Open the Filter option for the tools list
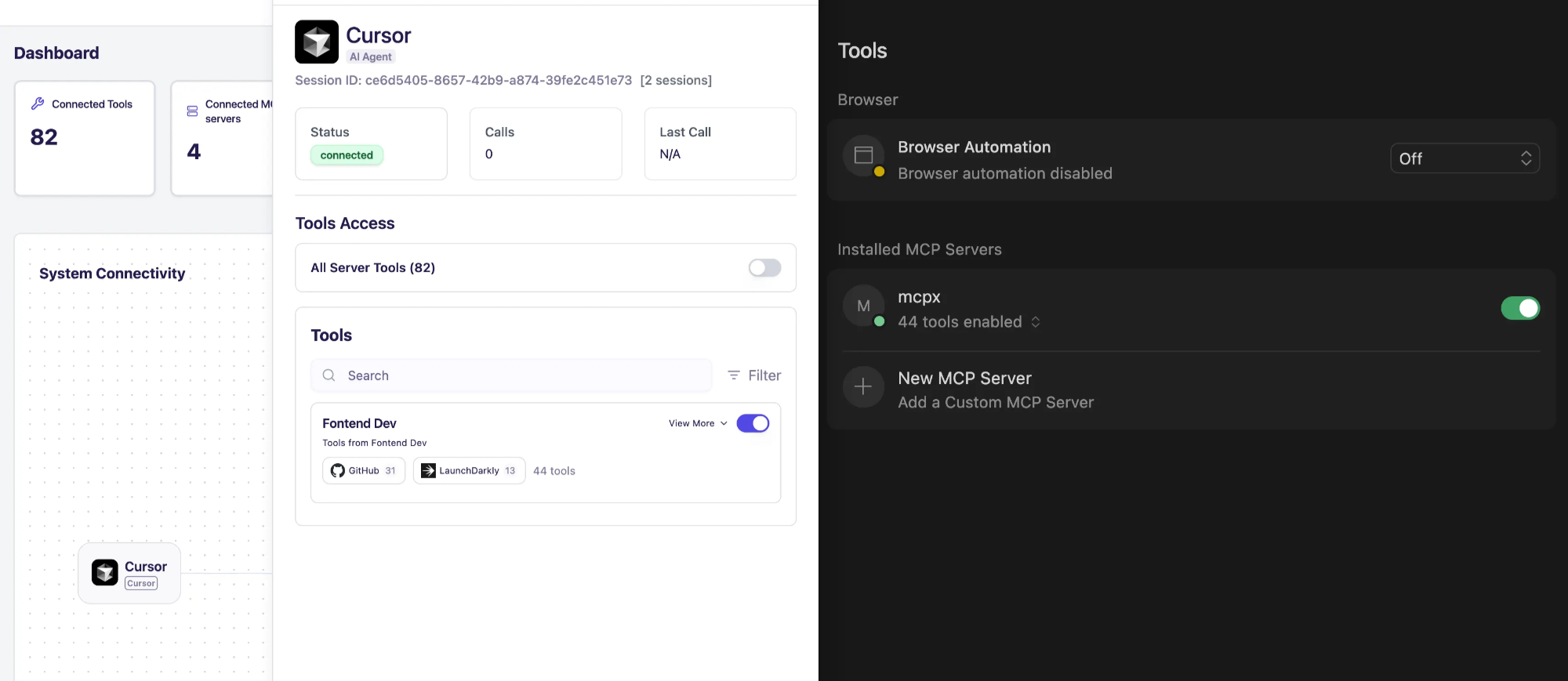This screenshot has width=1568, height=681. (754, 375)
